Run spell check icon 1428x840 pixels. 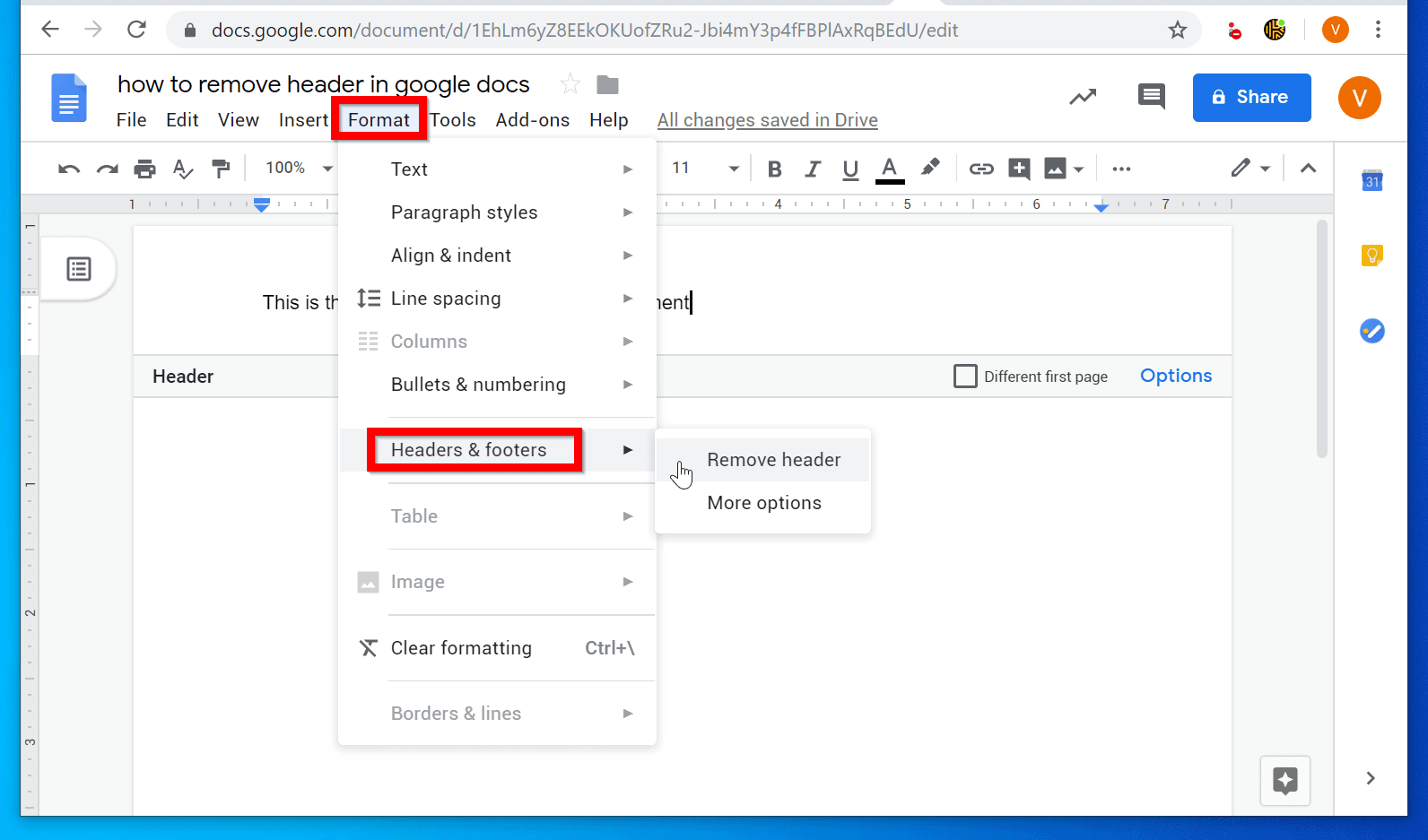tap(183, 169)
